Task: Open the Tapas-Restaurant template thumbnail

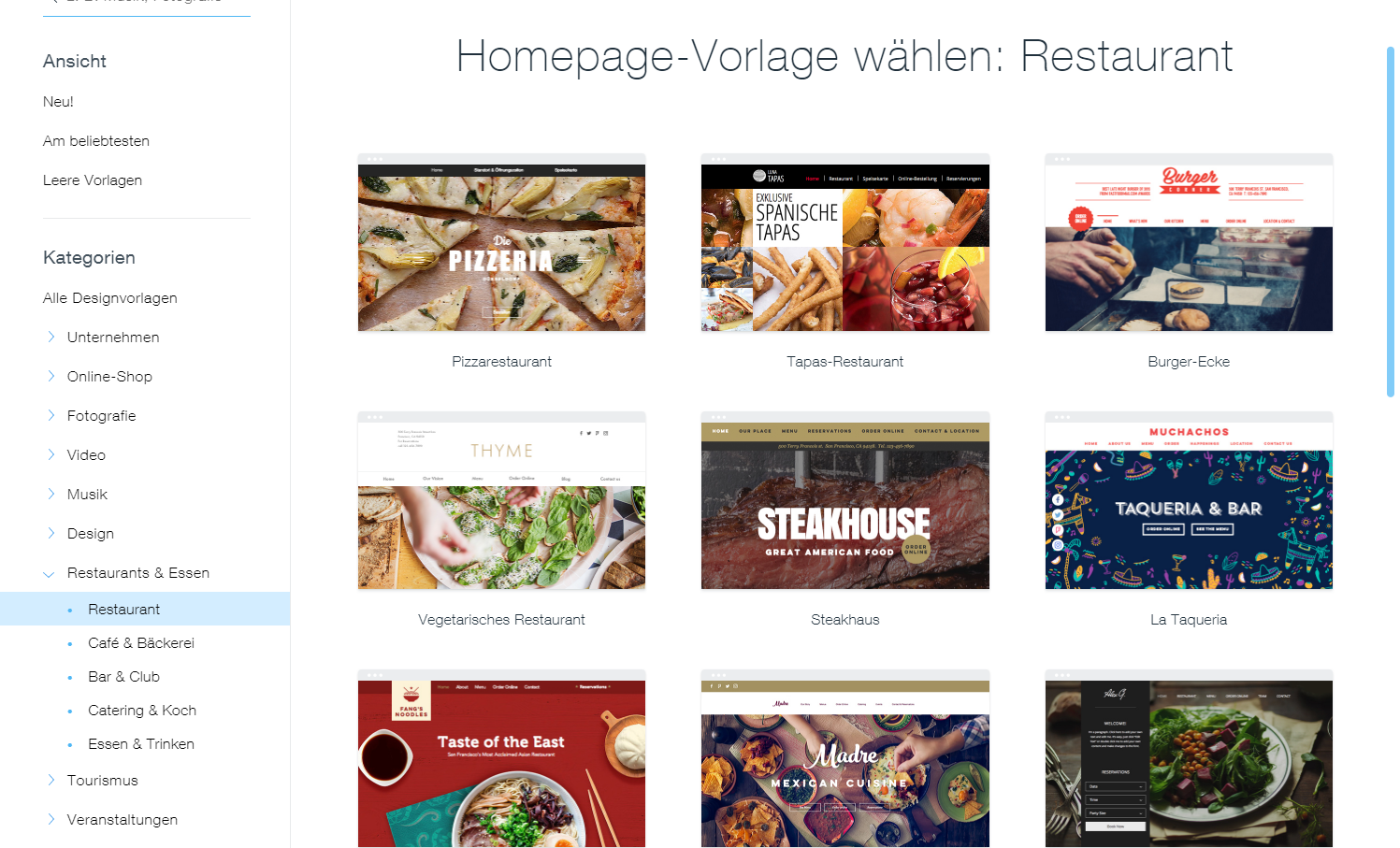Action: click(x=845, y=242)
